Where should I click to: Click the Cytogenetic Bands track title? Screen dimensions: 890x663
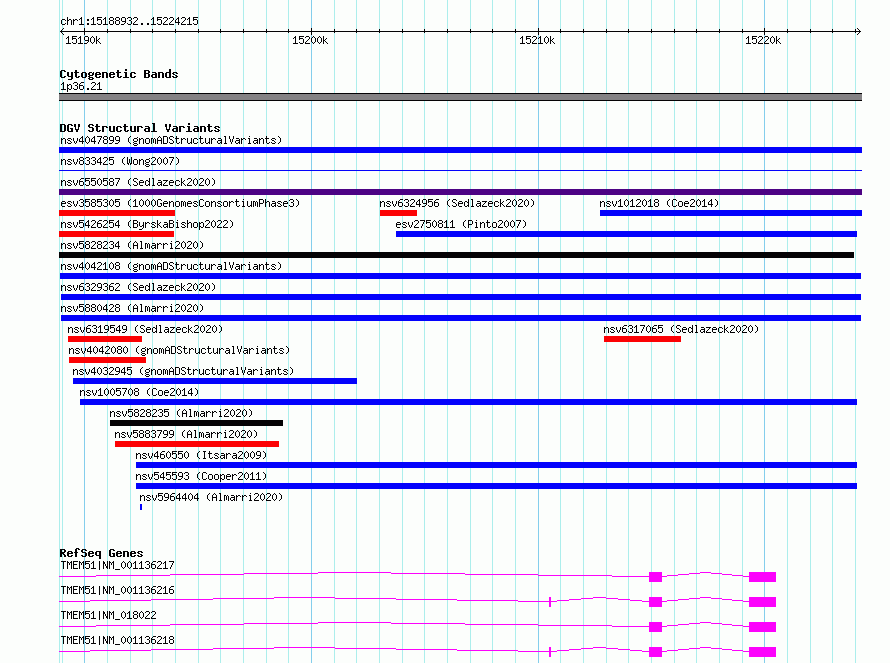[118, 74]
